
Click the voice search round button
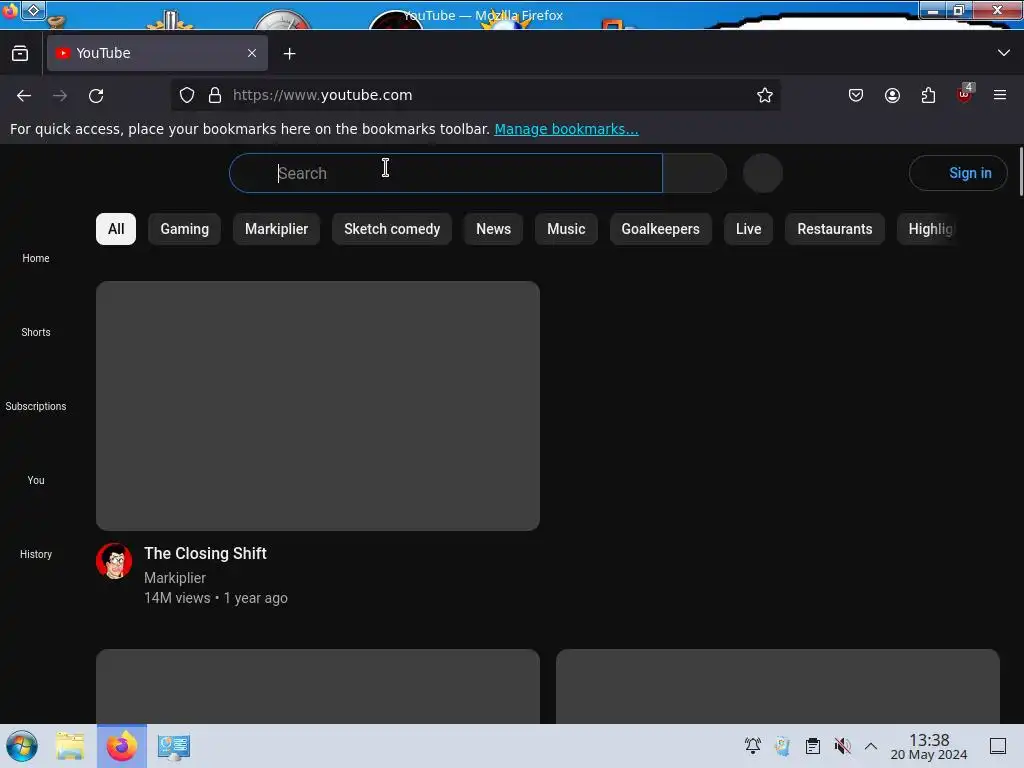pyautogui.click(x=763, y=173)
